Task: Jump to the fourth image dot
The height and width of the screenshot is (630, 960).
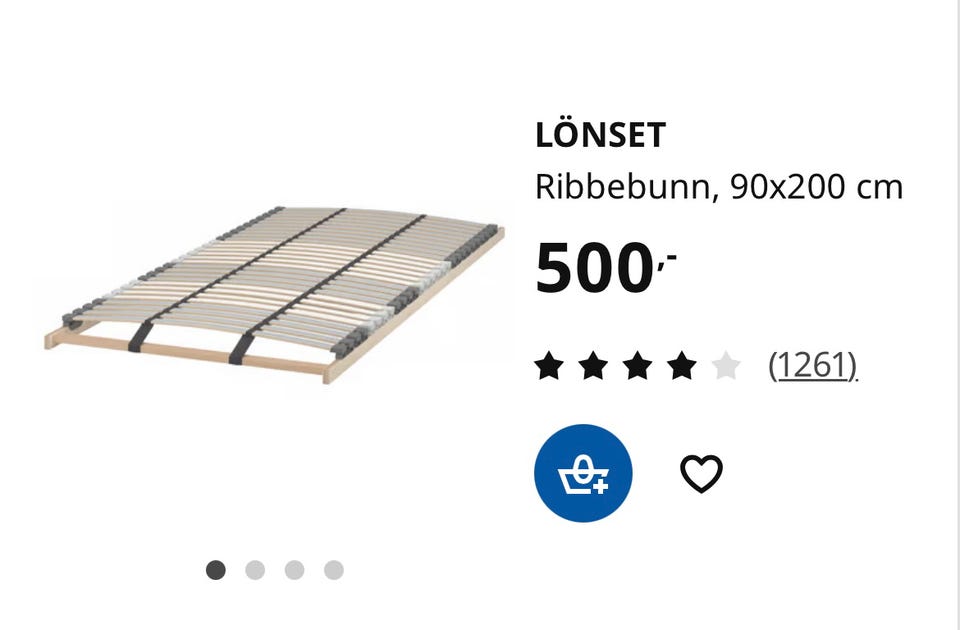Action: [334, 570]
